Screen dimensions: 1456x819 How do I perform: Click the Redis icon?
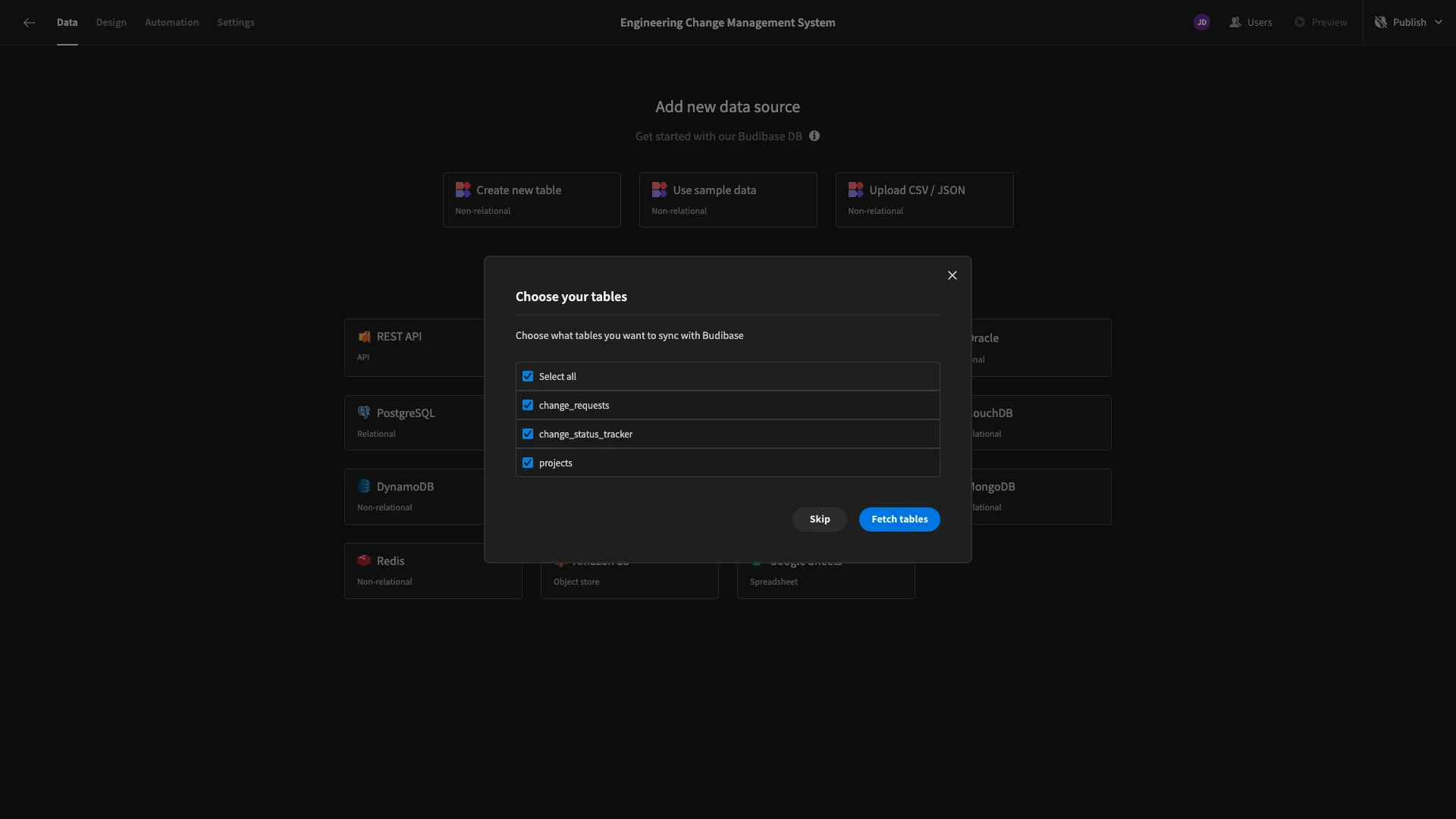pos(364,560)
